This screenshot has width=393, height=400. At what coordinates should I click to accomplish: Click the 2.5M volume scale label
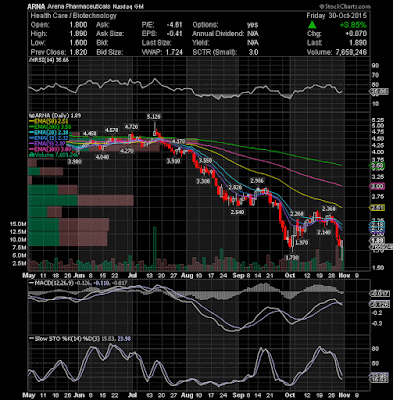19,263
